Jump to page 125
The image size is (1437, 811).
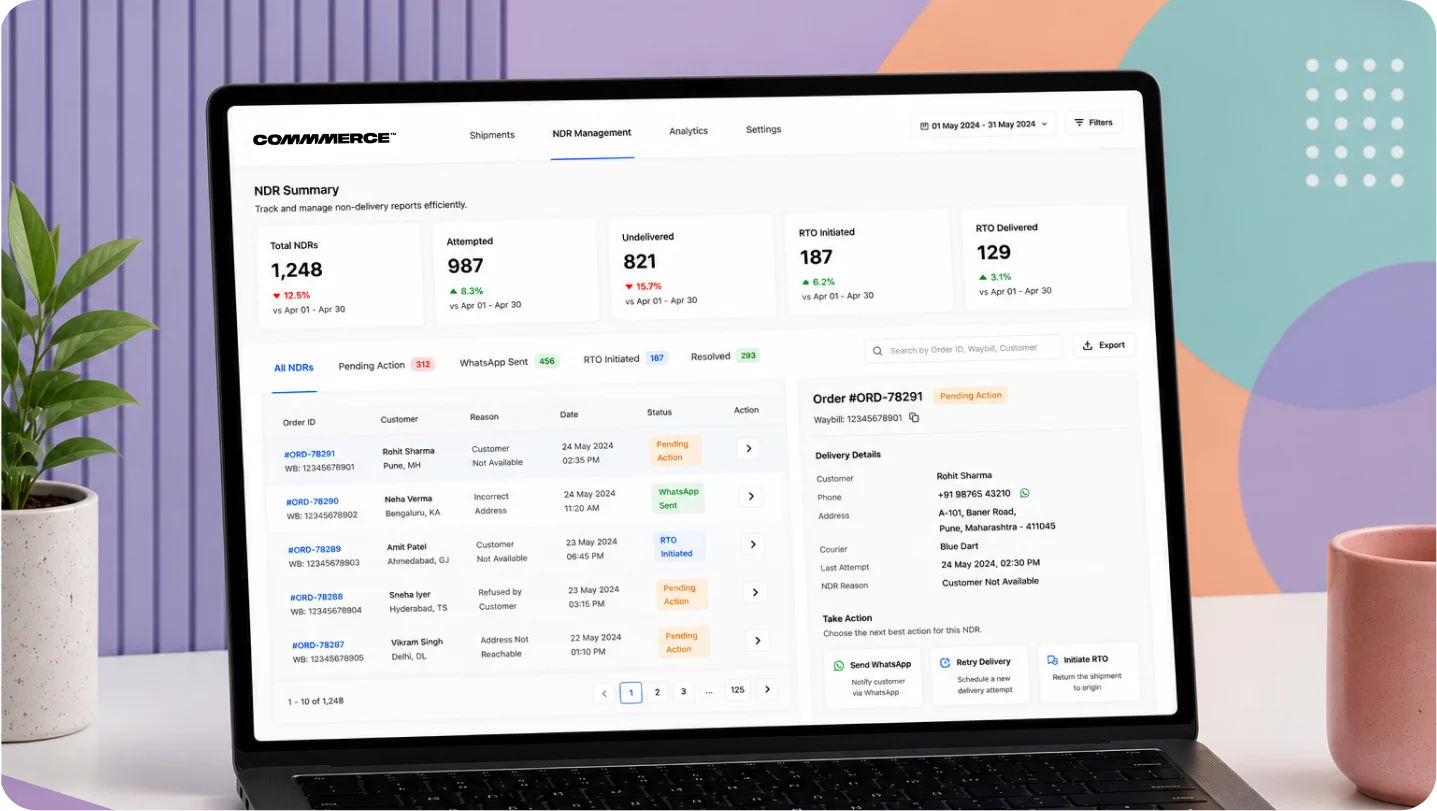(x=737, y=690)
